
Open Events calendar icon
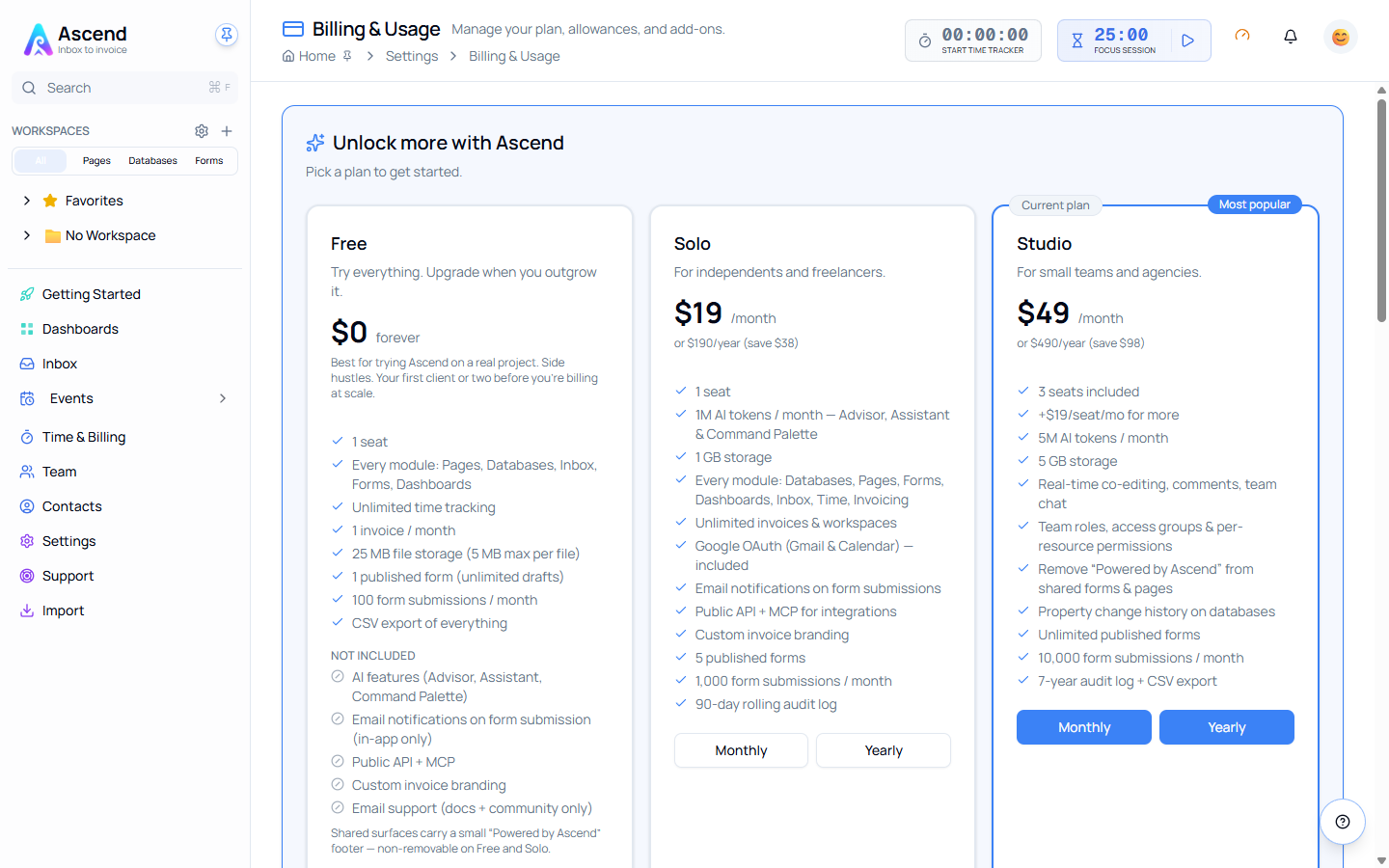point(27,398)
